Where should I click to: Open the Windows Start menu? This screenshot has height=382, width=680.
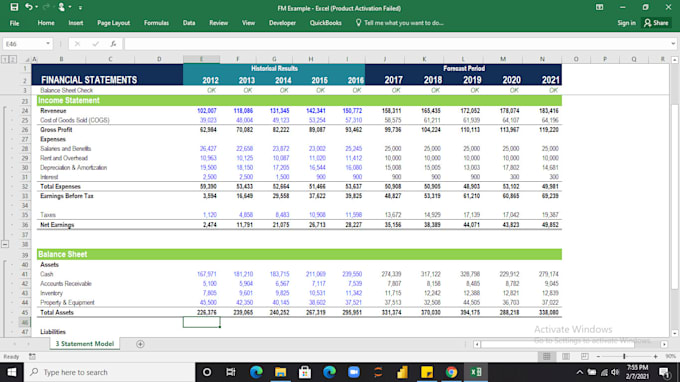pos(11,372)
